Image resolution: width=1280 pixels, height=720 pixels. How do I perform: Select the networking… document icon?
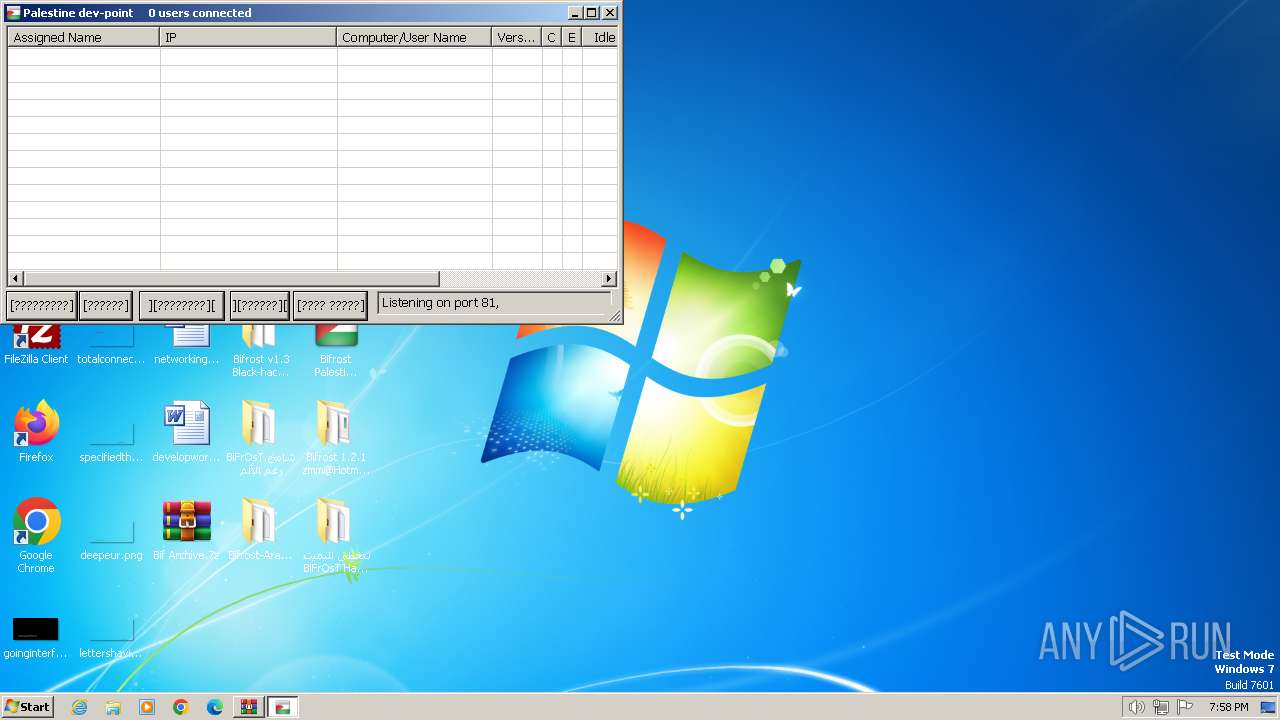pos(187,343)
